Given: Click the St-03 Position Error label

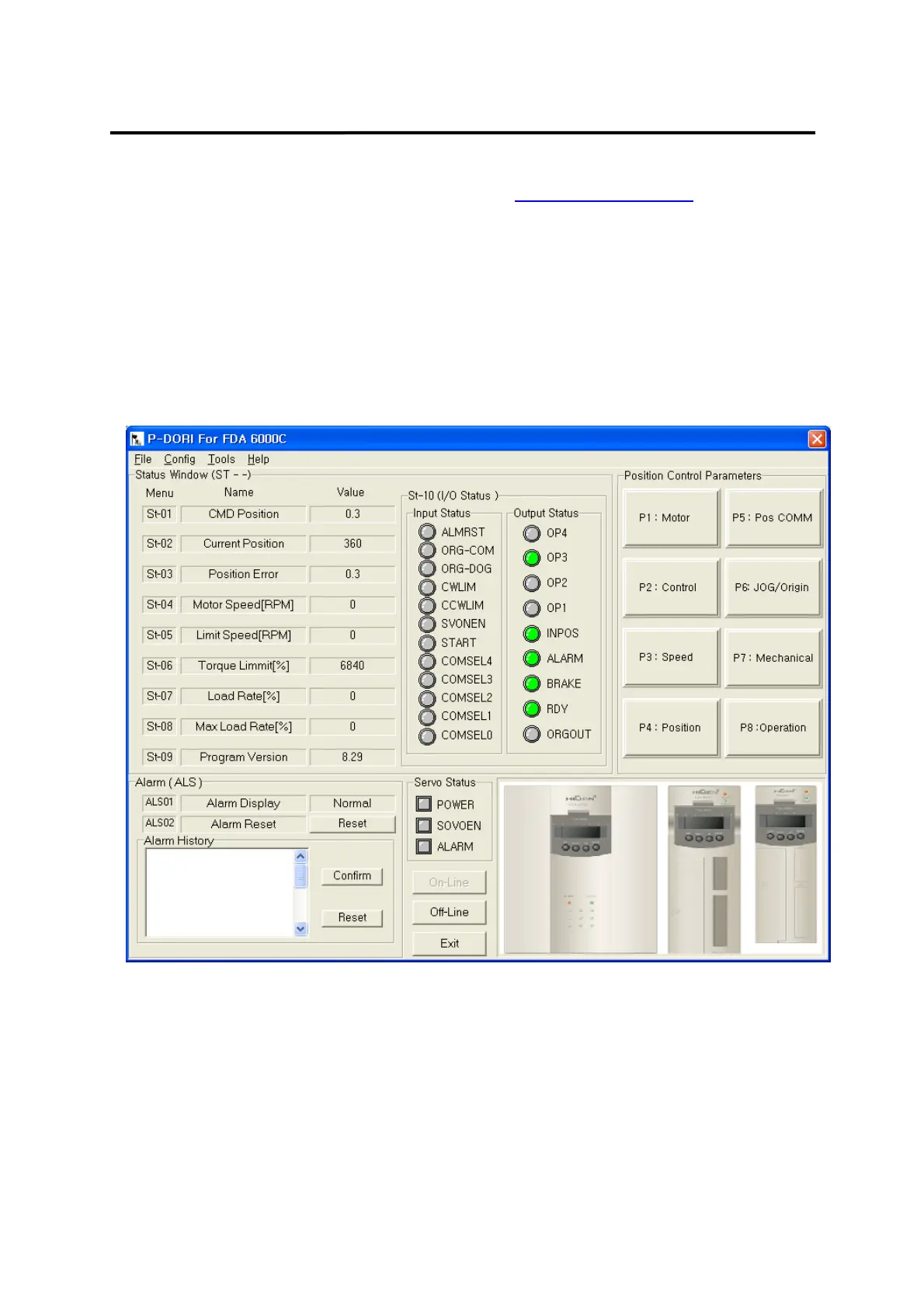Looking at the screenshot, I should [x=243, y=574].
